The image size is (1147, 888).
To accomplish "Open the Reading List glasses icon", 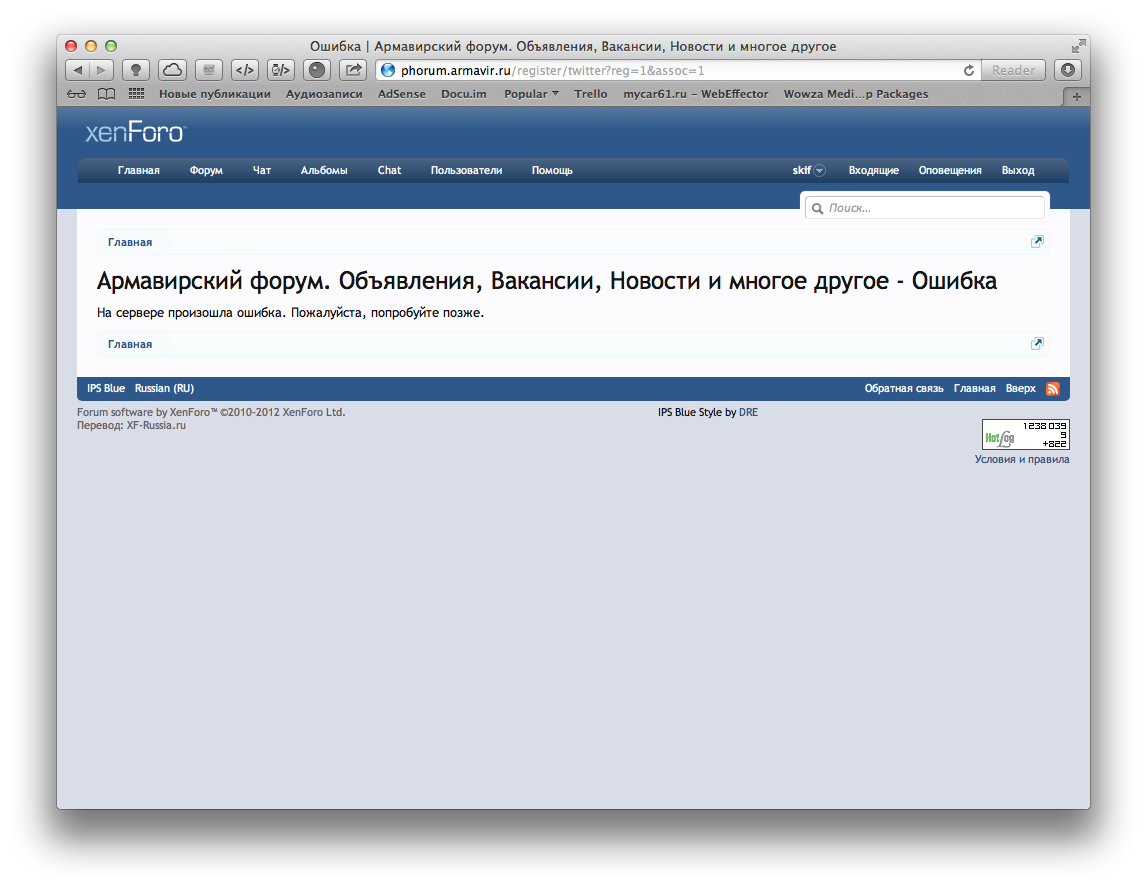I will [77, 94].
